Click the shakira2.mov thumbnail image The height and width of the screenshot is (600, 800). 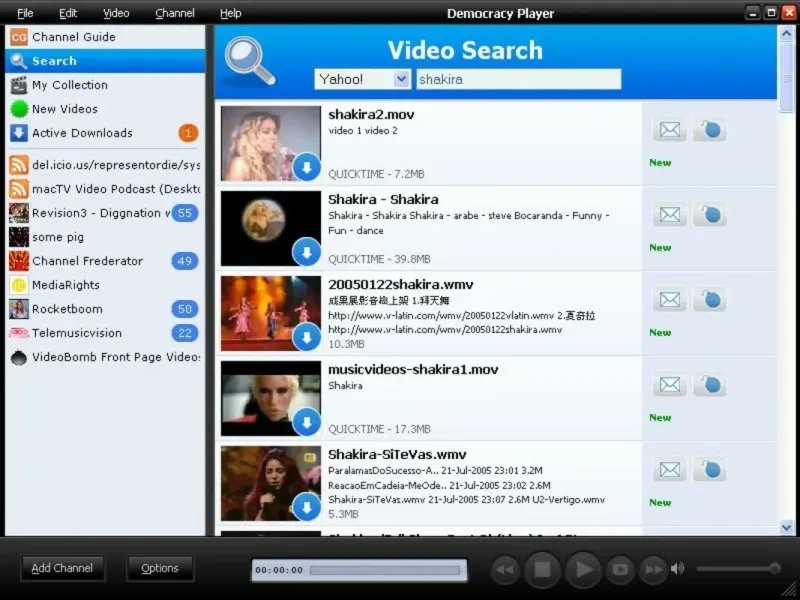click(271, 143)
